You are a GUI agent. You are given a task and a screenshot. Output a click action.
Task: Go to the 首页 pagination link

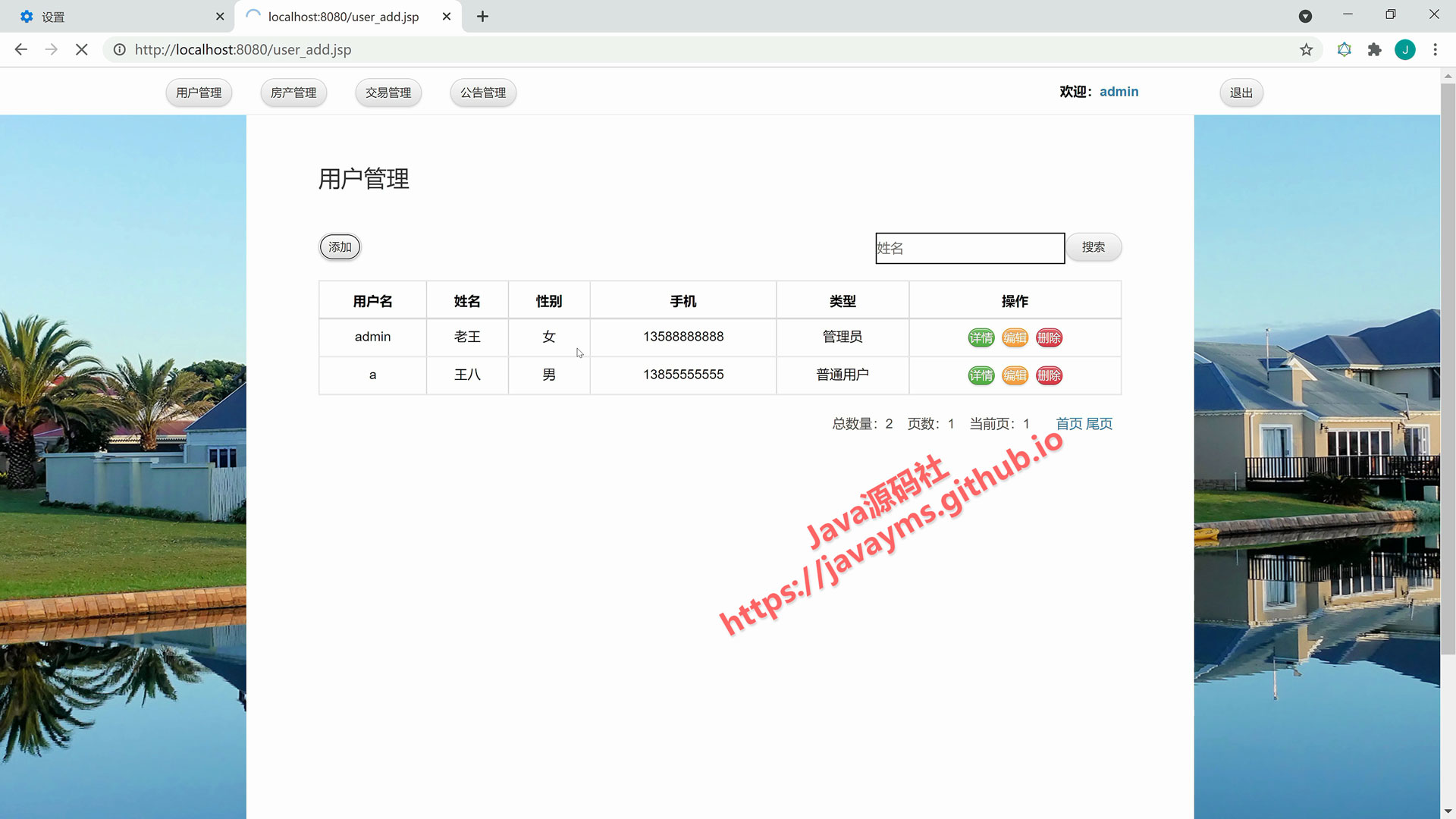(1068, 424)
